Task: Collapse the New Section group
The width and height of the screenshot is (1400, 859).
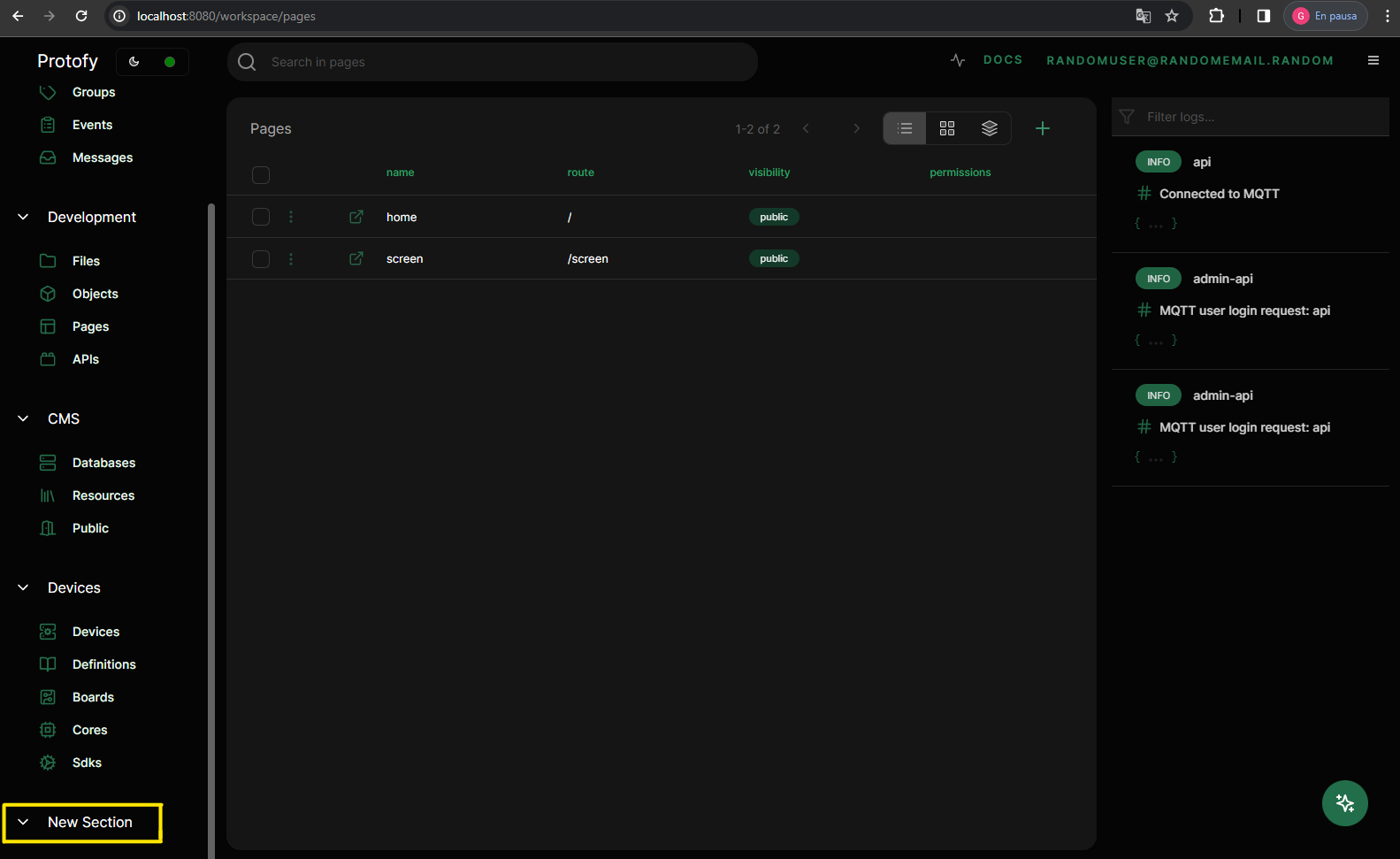Action: coord(23,822)
